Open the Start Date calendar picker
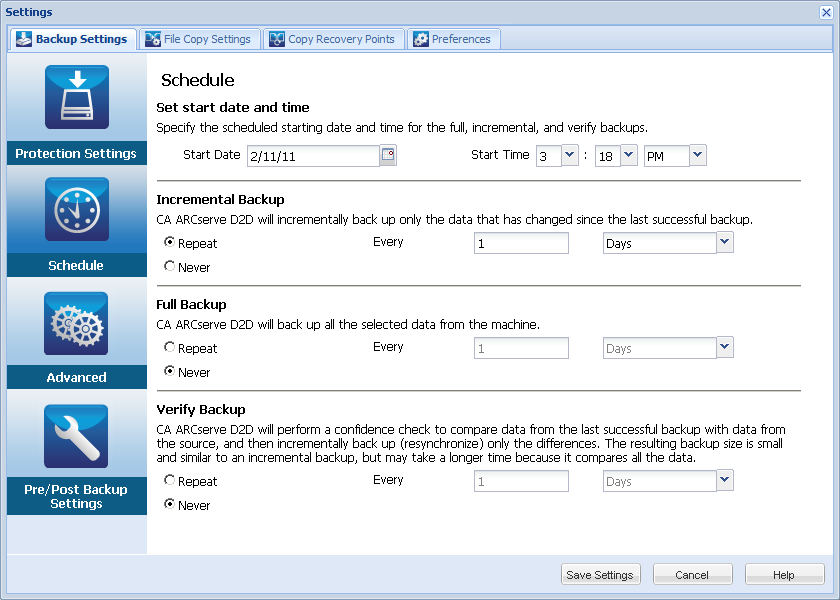Screen dimensions: 840x600 pos(388,155)
